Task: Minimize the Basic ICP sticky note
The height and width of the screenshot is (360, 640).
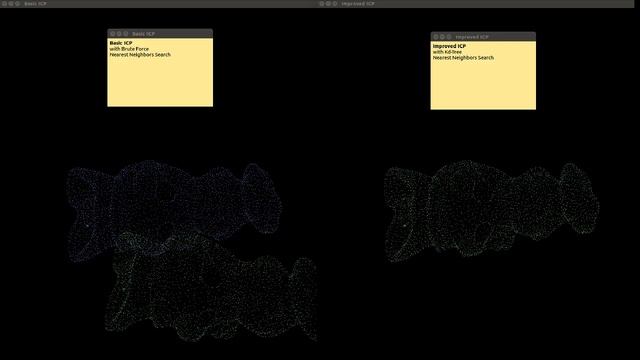Action: [119, 33]
